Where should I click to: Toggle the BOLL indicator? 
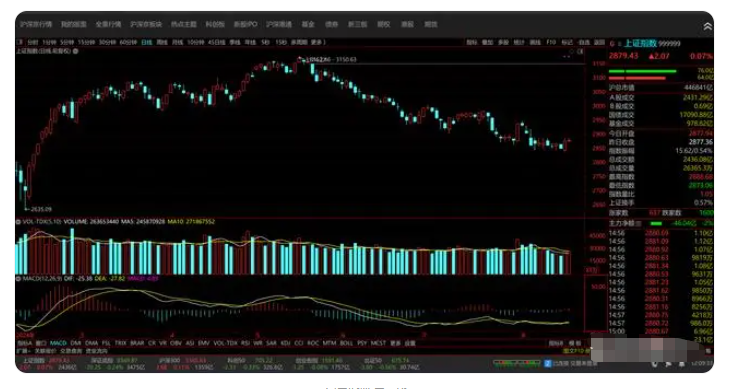click(346, 343)
